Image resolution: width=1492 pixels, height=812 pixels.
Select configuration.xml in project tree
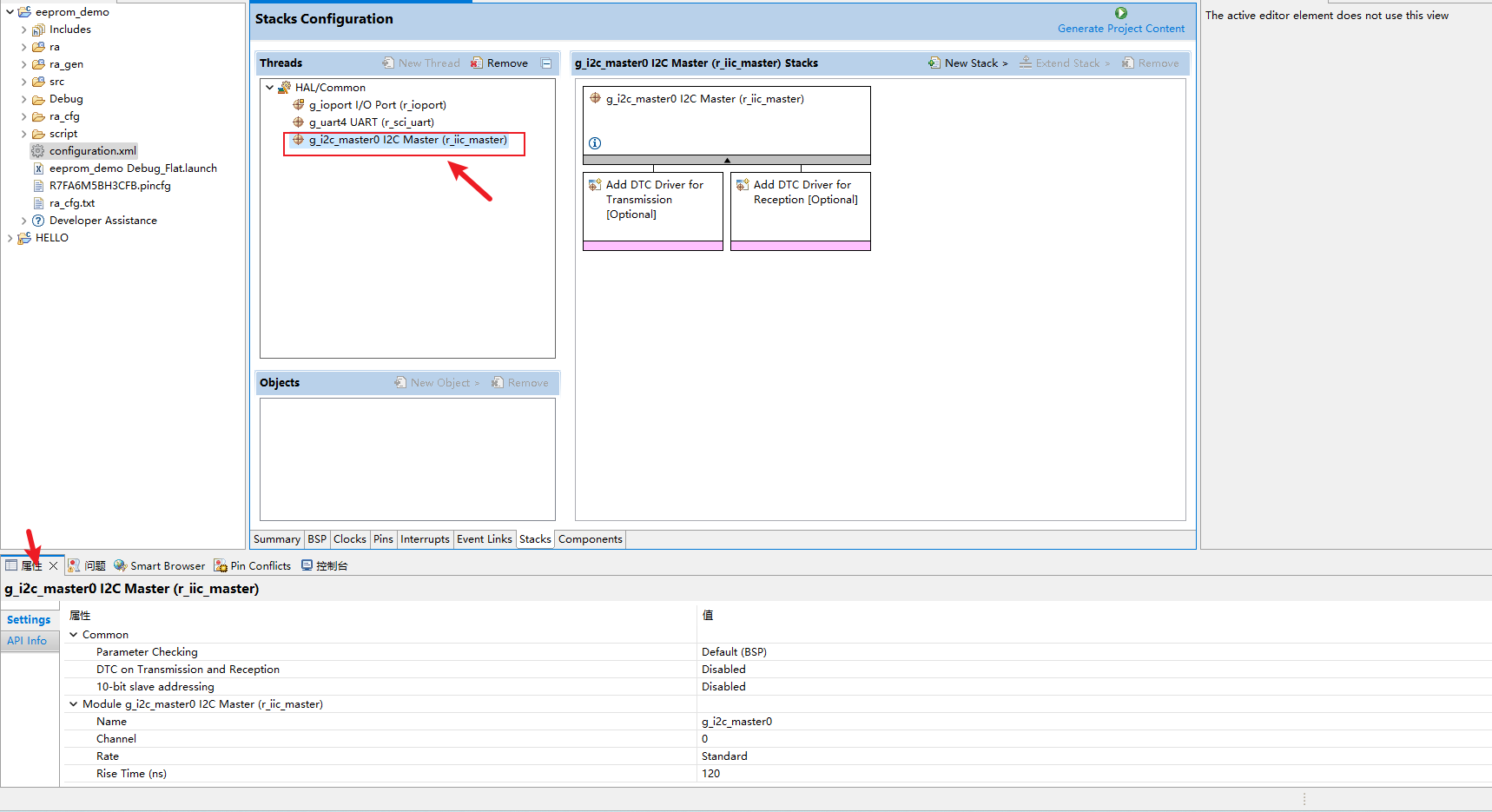point(93,151)
